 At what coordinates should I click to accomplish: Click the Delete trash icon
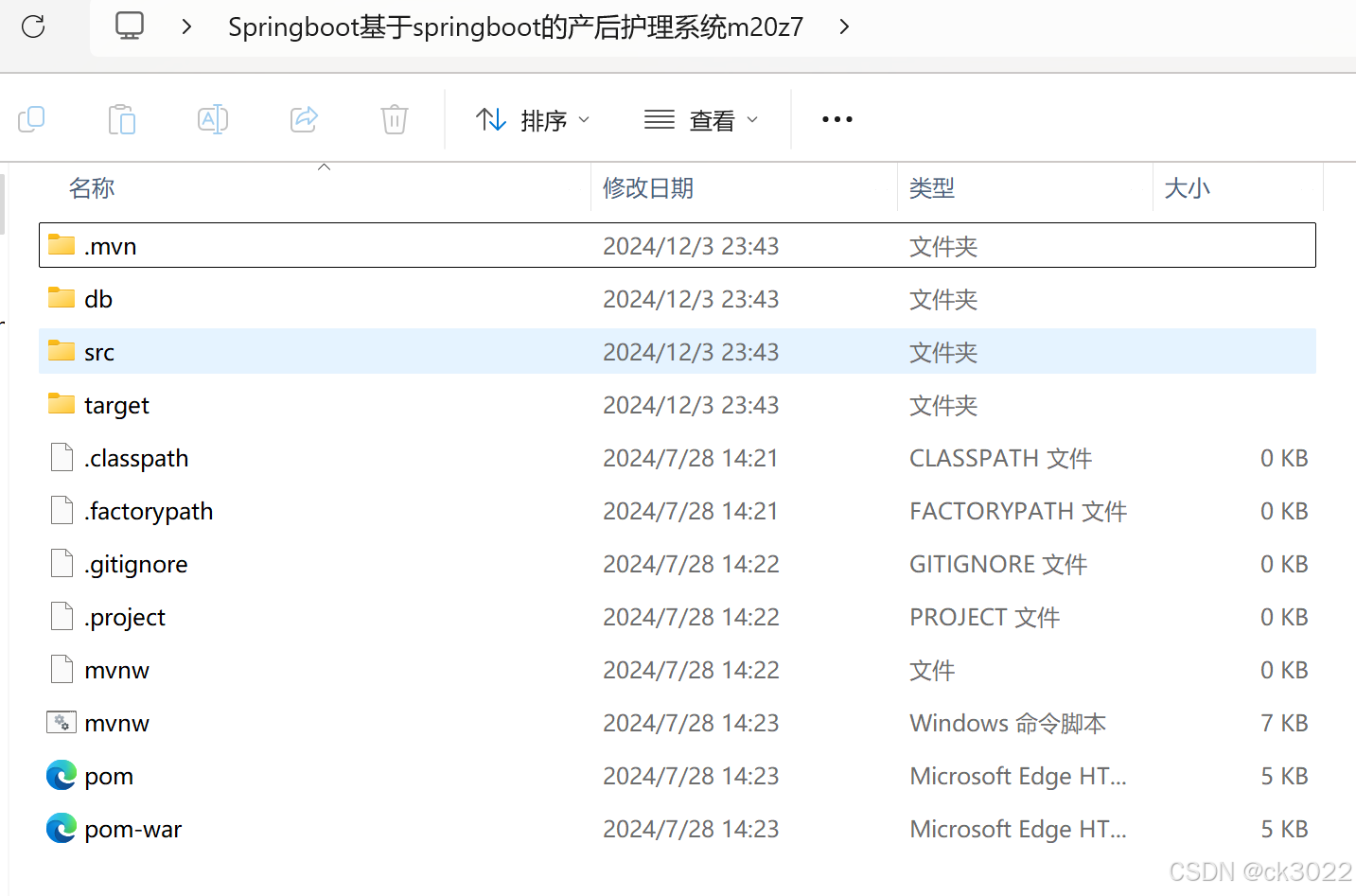[395, 119]
